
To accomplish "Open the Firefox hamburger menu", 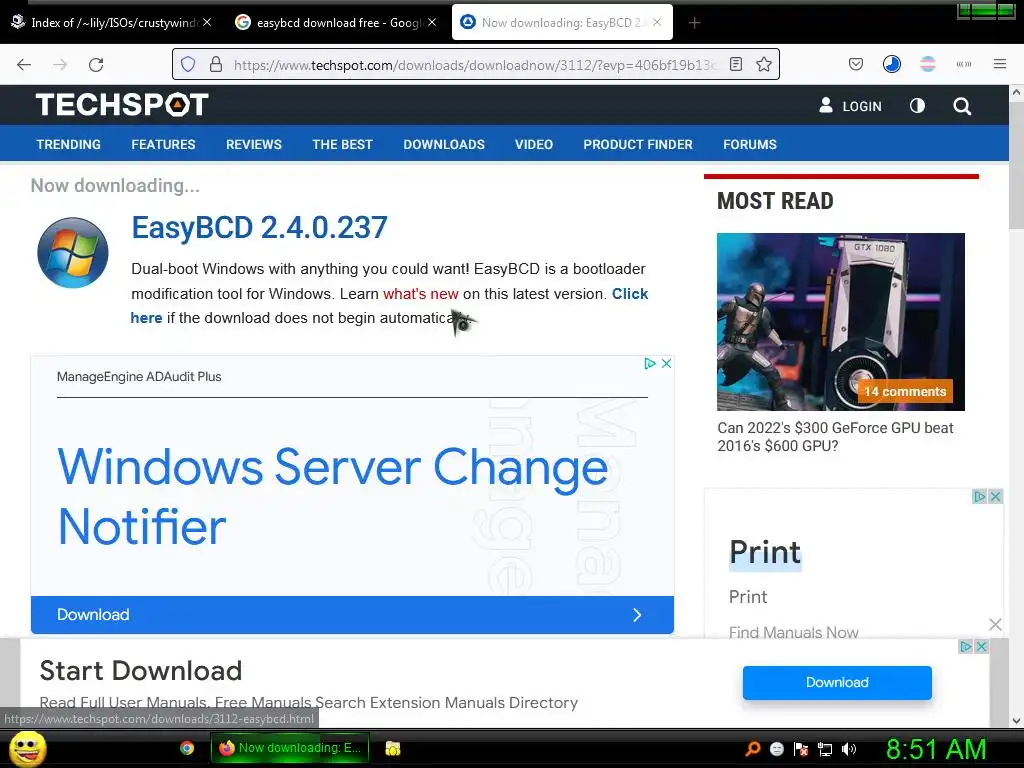I will pos(999,64).
